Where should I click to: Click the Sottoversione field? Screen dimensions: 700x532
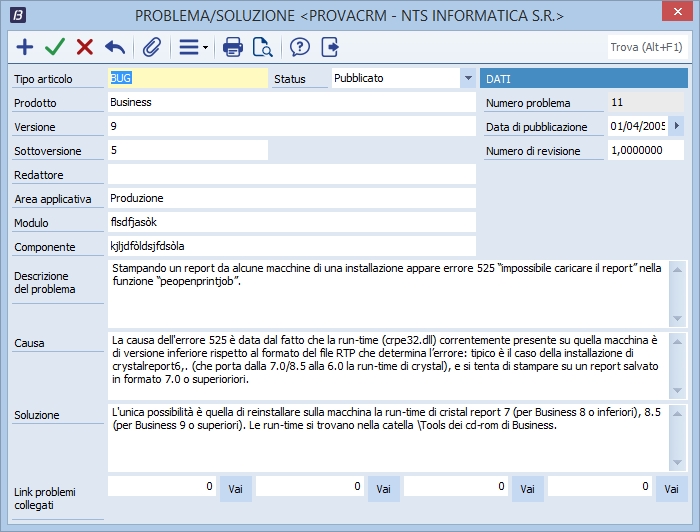coord(188,150)
